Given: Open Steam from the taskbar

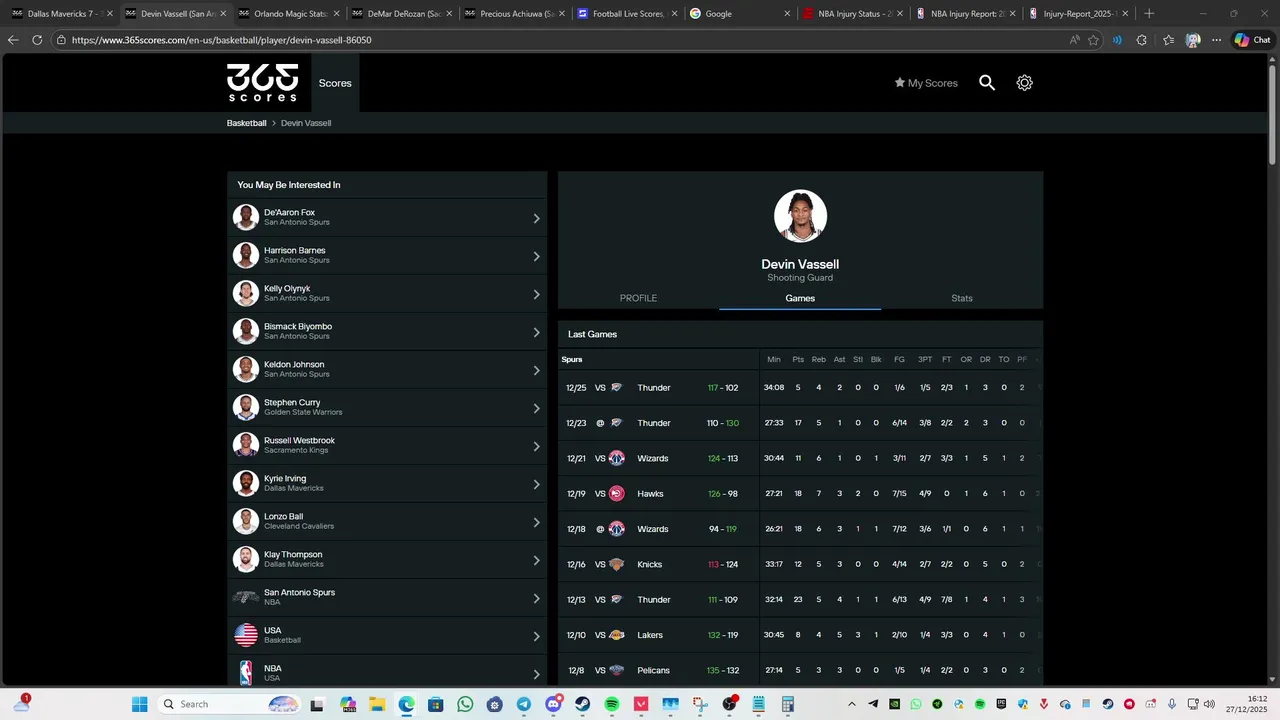Looking at the screenshot, I should click(x=583, y=704).
